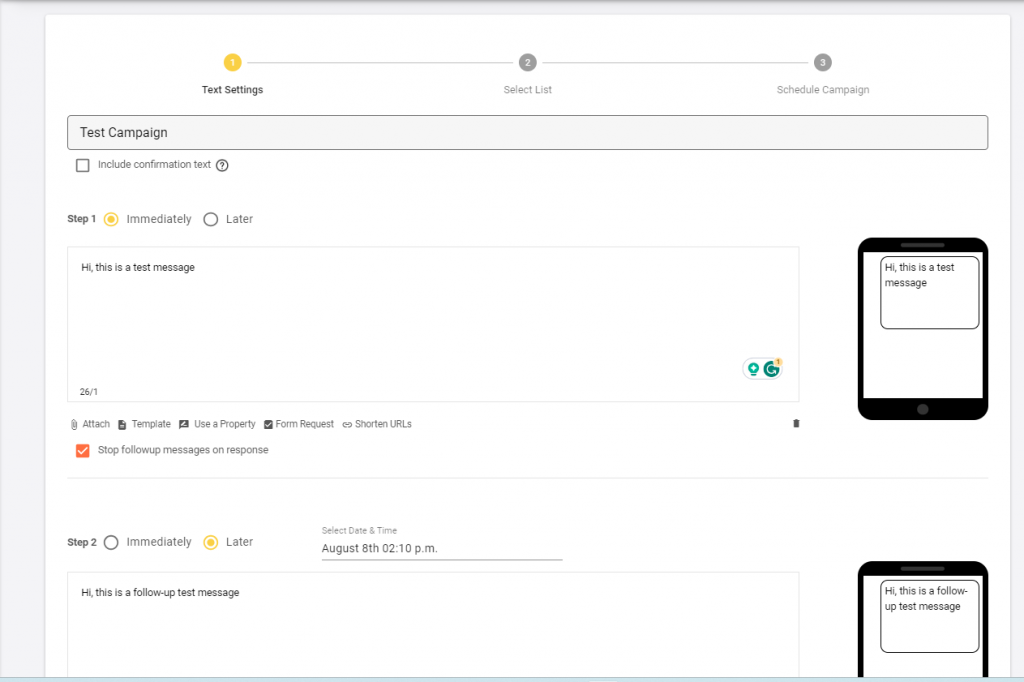
Task: Open the Grammarly icon in message box
Action: pos(771,369)
